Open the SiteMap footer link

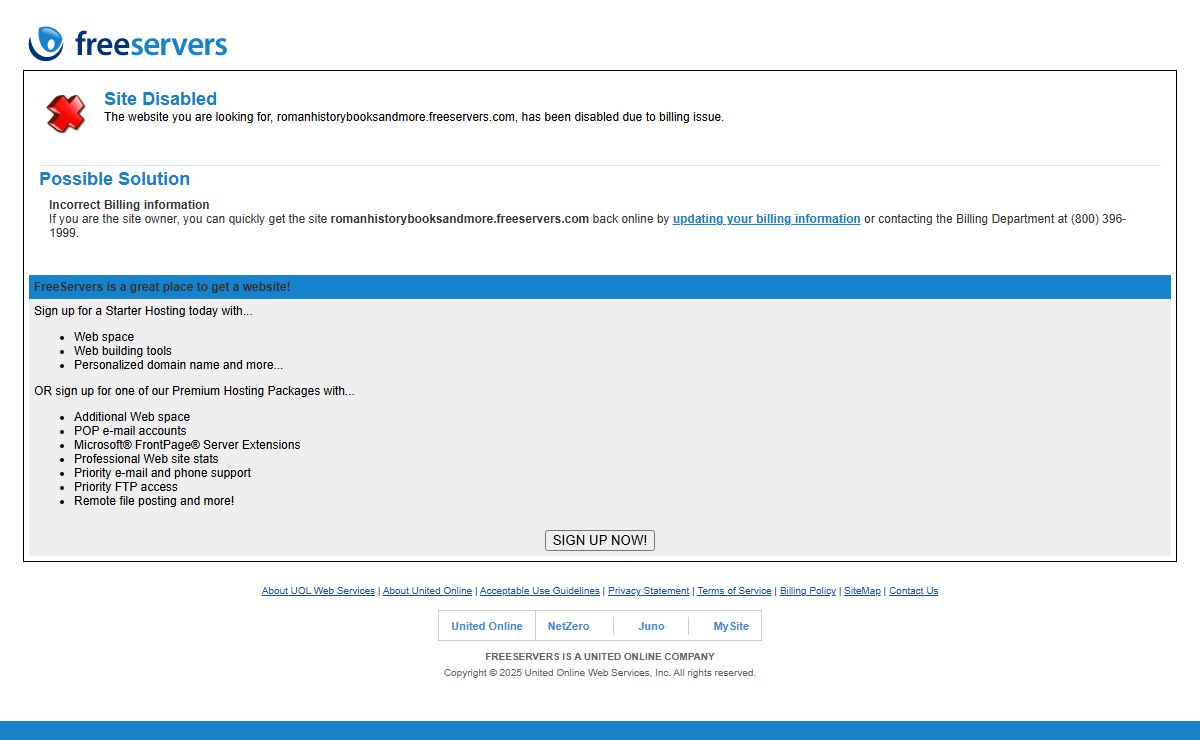point(862,591)
